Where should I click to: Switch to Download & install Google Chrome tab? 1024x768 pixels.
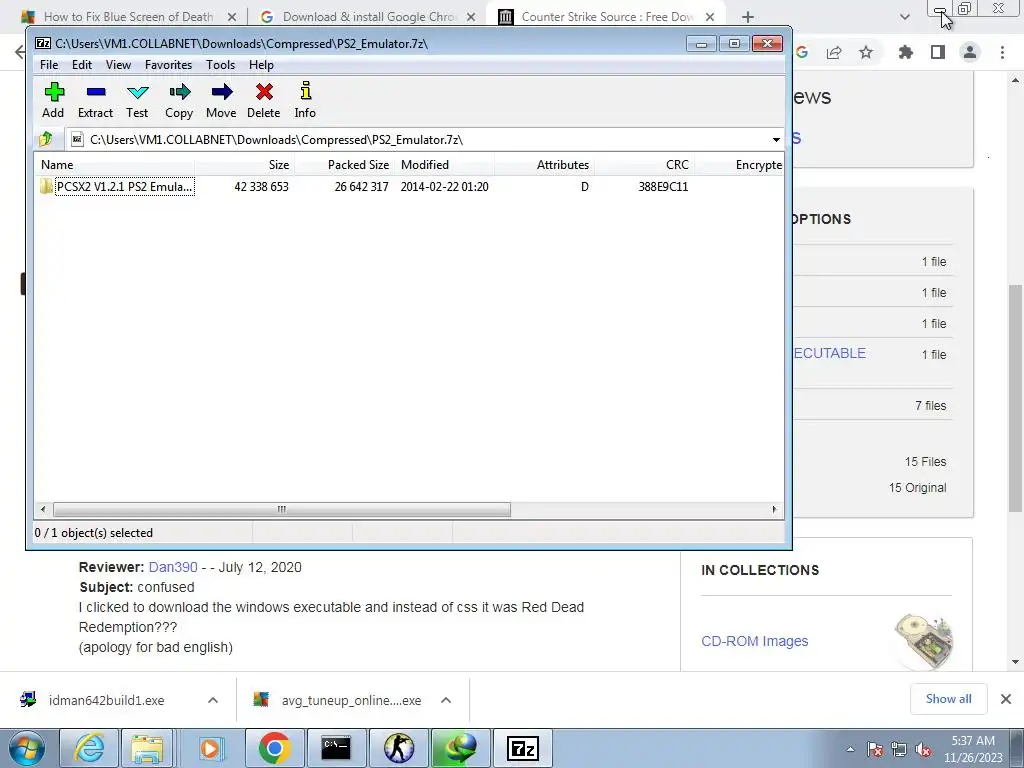367,17
